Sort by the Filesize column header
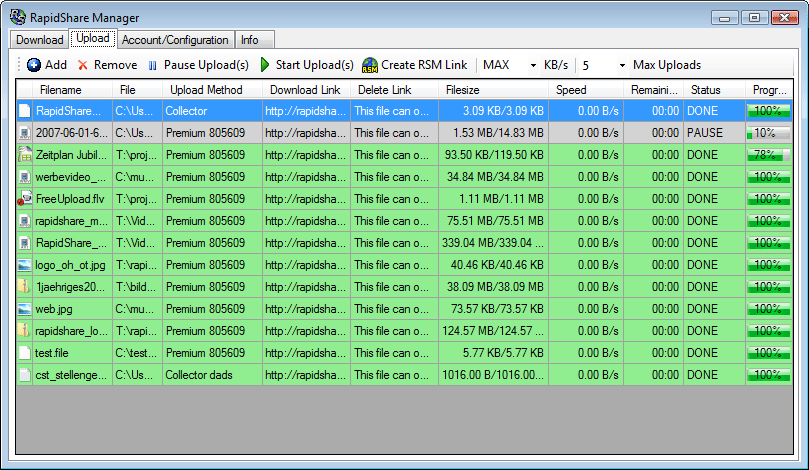Image resolution: width=809 pixels, height=470 pixels. point(462,90)
